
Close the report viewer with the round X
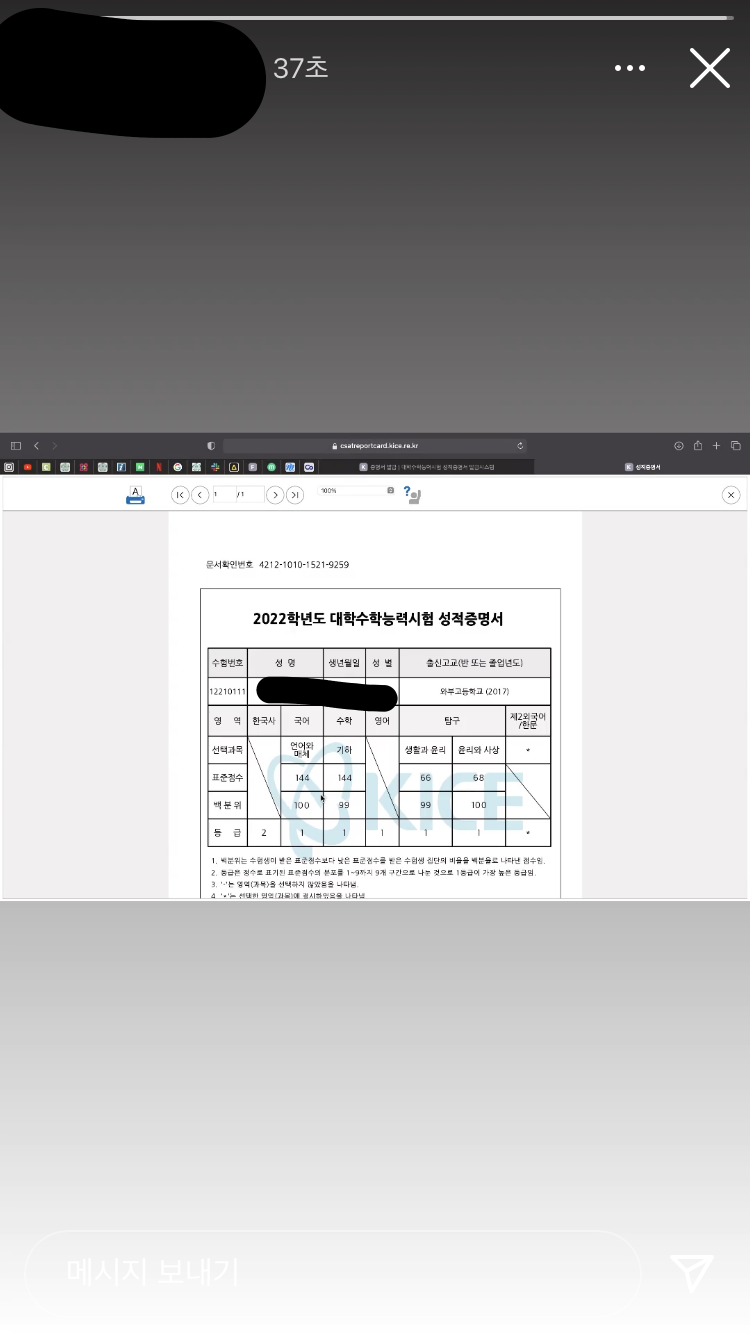tap(731, 495)
